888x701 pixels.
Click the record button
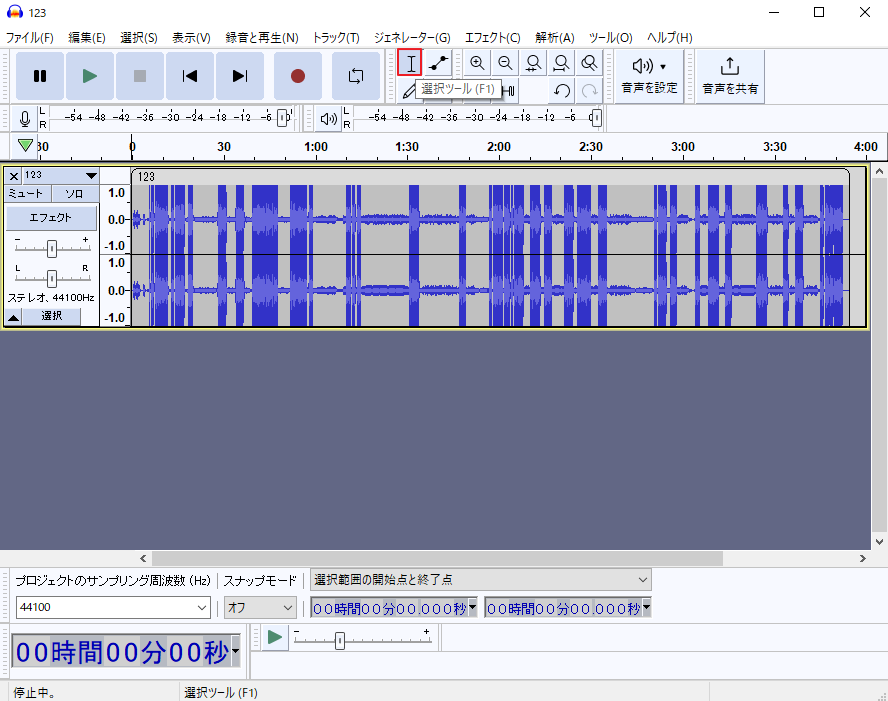(x=297, y=75)
